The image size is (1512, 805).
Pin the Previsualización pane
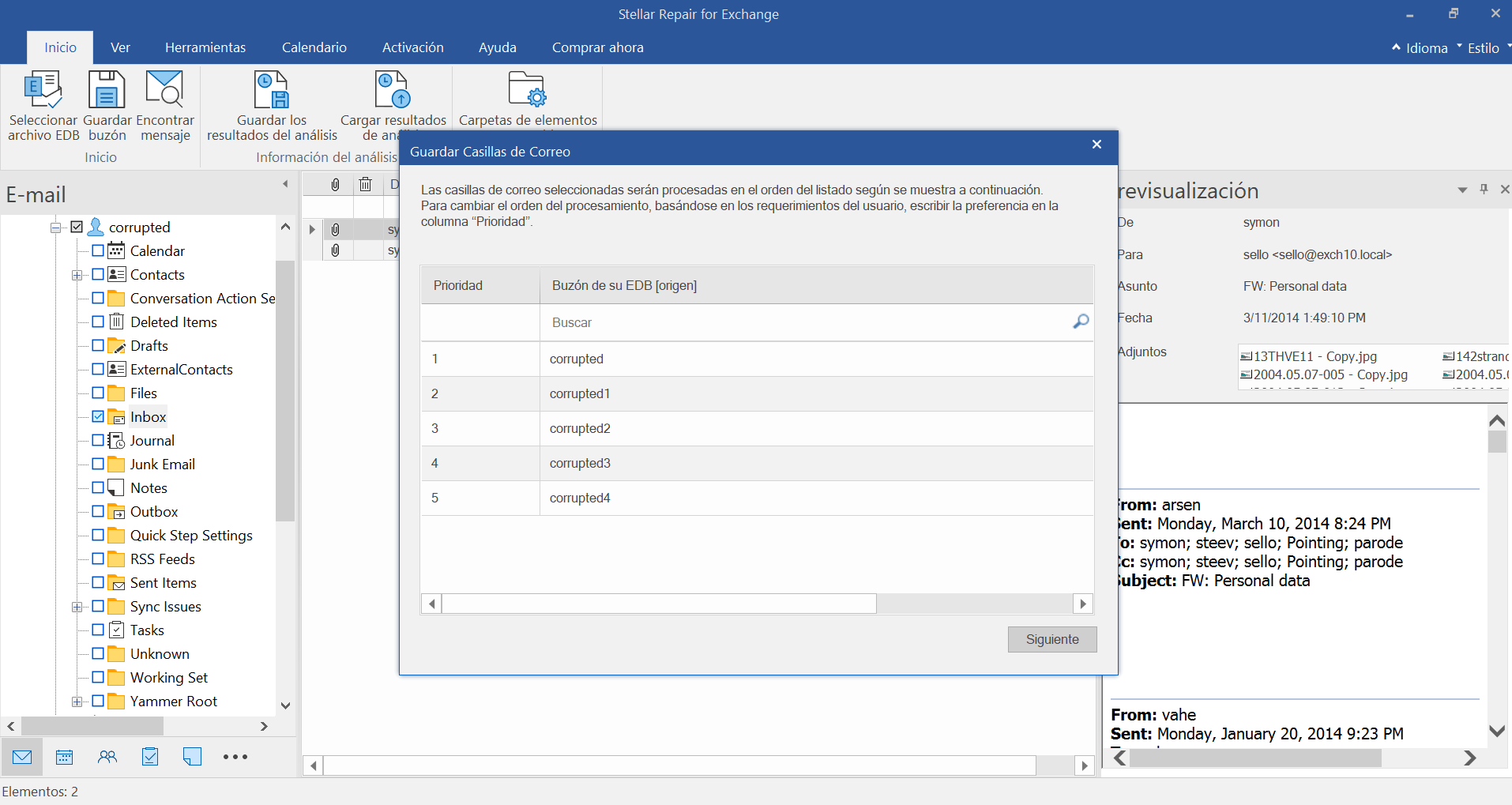tap(1484, 190)
